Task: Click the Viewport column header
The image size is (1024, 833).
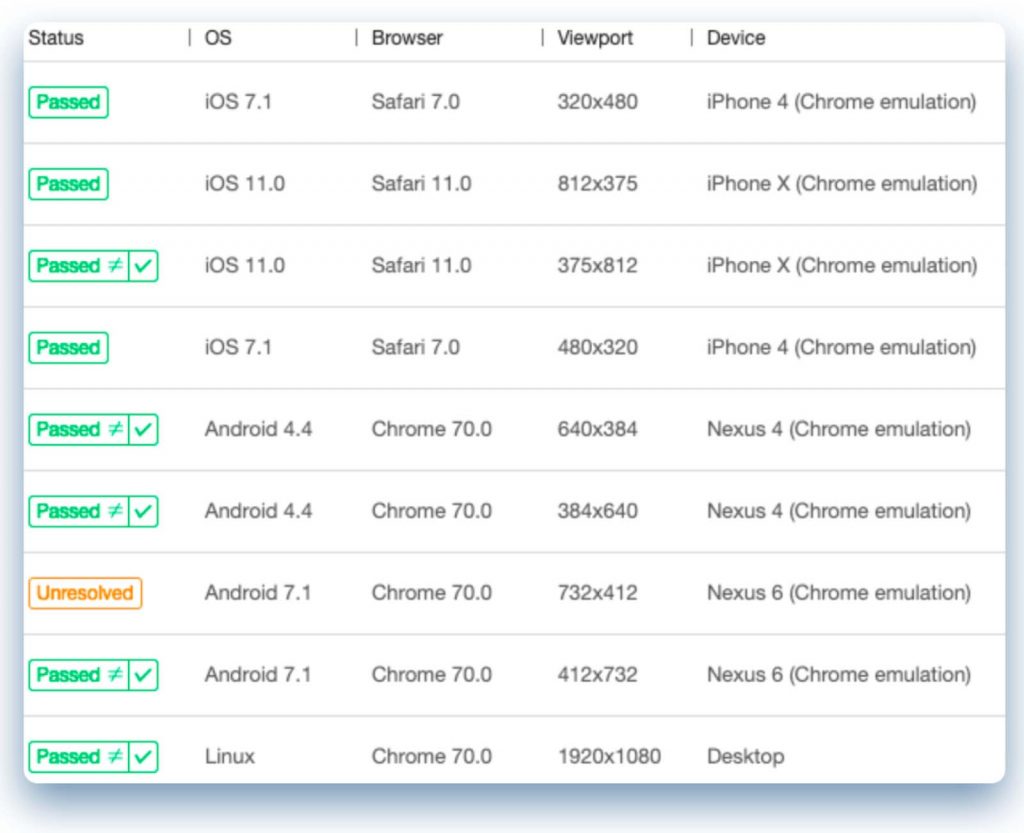Action: [595, 38]
